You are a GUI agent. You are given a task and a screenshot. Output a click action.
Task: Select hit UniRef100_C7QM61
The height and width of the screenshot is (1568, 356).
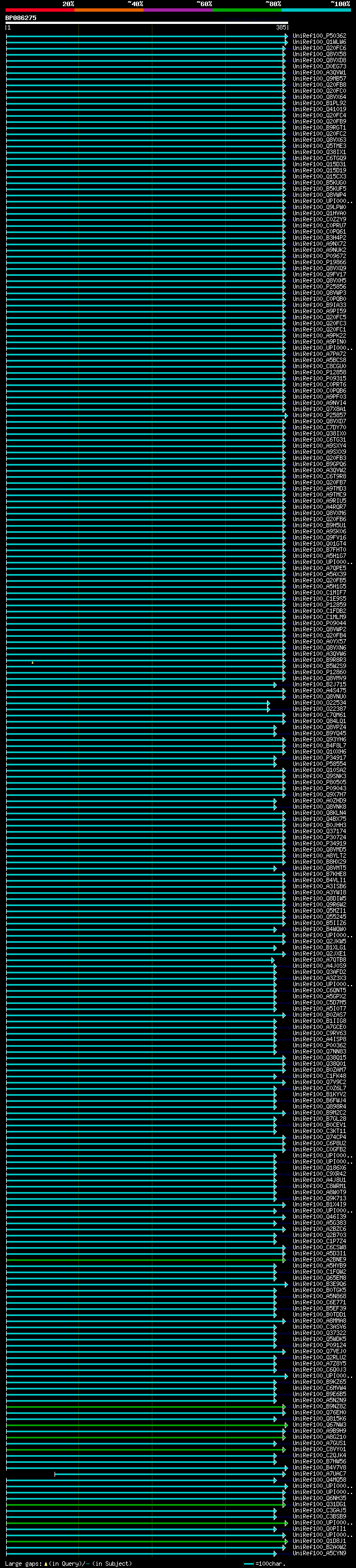(x=319, y=715)
